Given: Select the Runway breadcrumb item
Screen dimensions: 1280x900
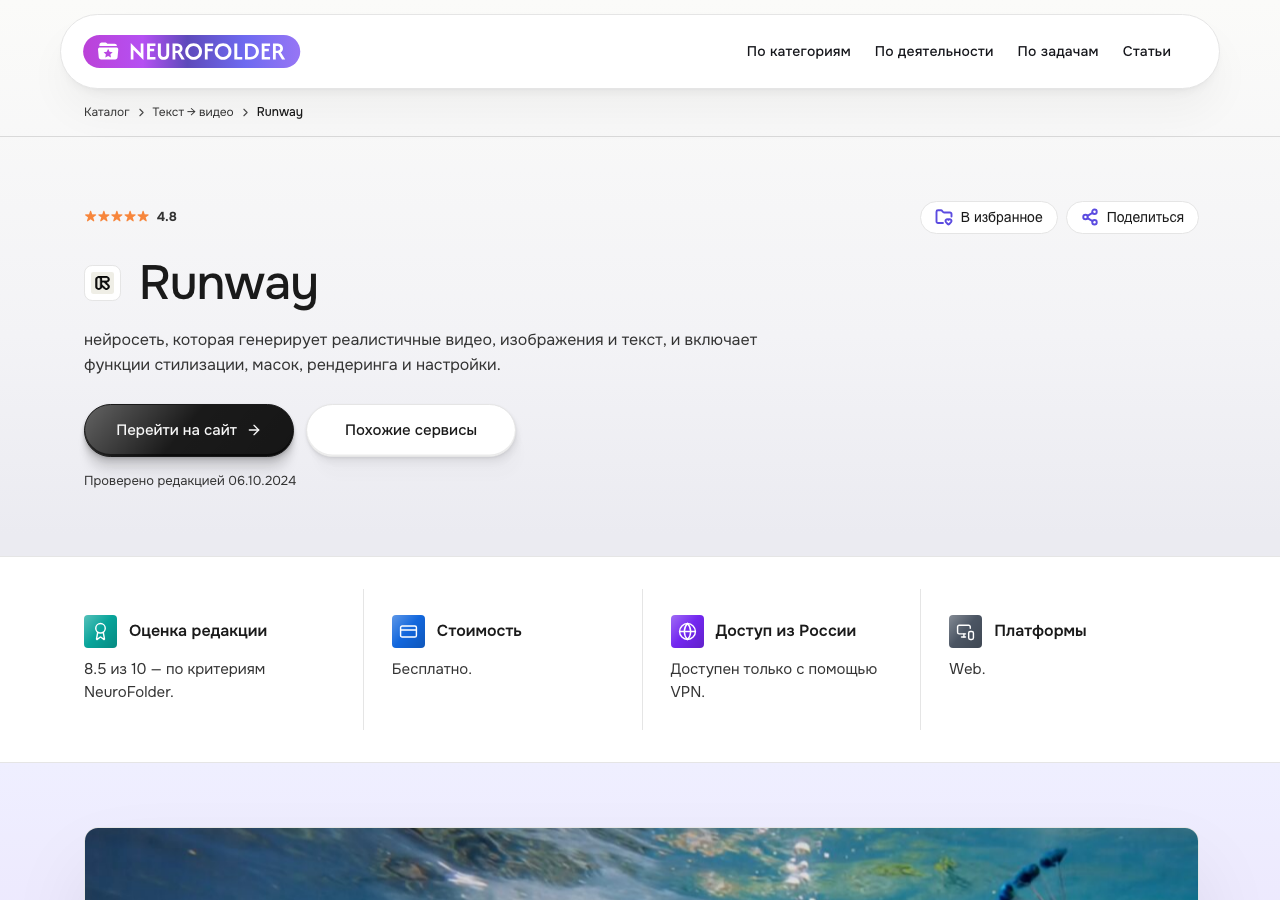Looking at the screenshot, I should [280, 112].
